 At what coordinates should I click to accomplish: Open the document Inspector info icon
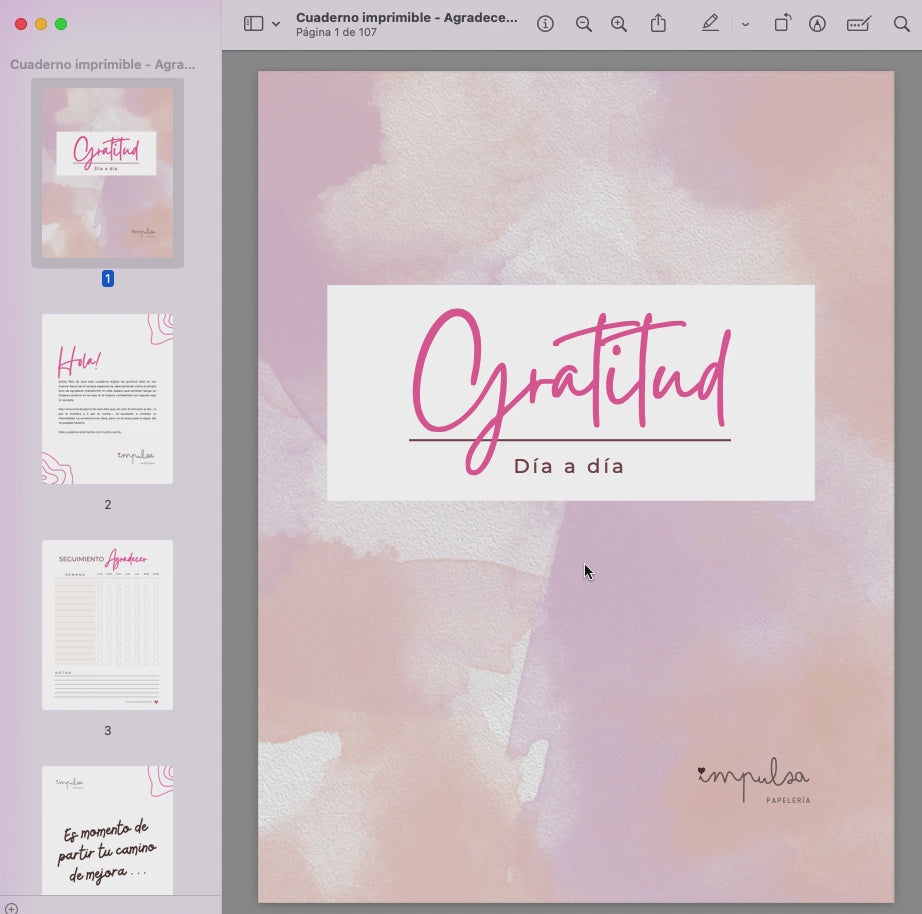[545, 24]
